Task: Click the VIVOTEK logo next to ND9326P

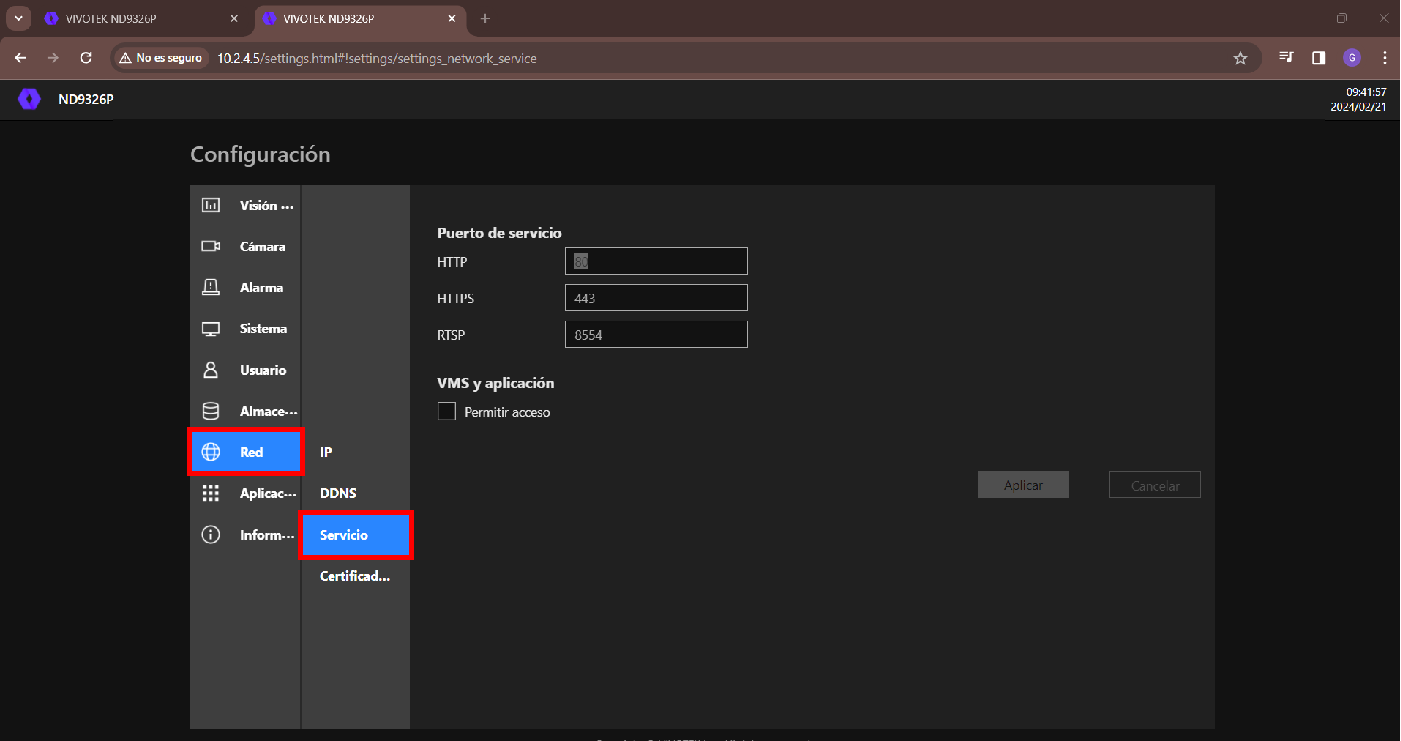Action: (x=29, y=99)
